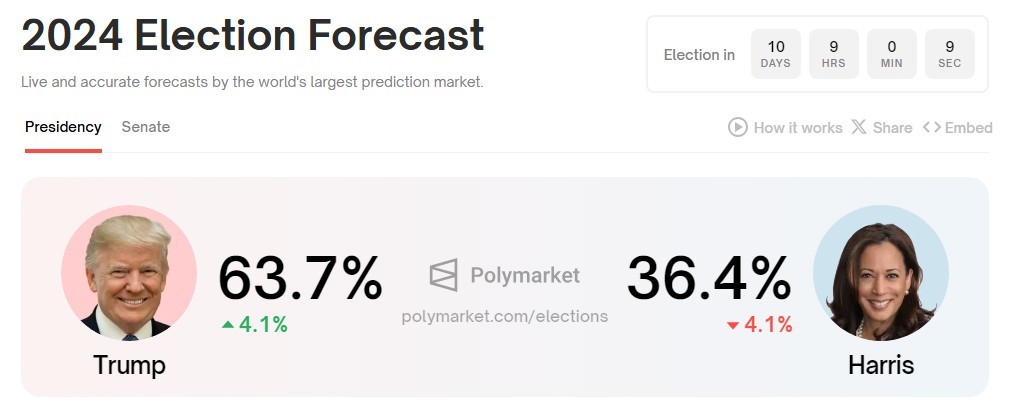Image resolution: width=1027 pixels, height=410 pixels.
Task: Click the X share icon
Action: pos(859,127)
